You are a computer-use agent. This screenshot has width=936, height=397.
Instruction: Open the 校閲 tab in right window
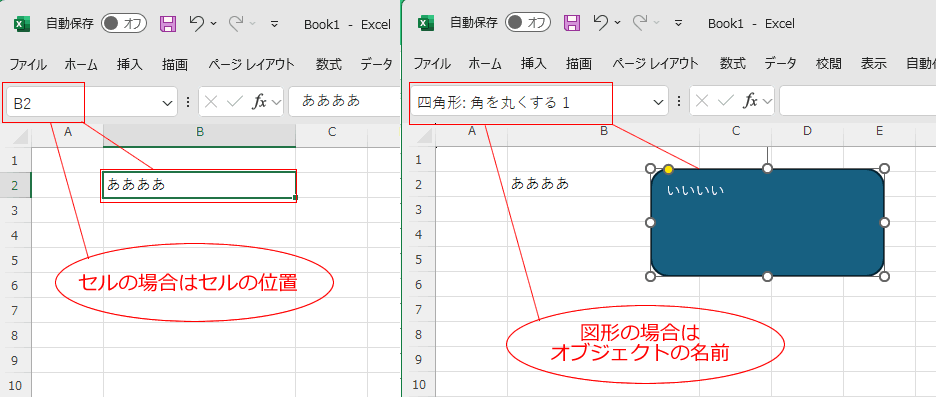click(829, 64)
